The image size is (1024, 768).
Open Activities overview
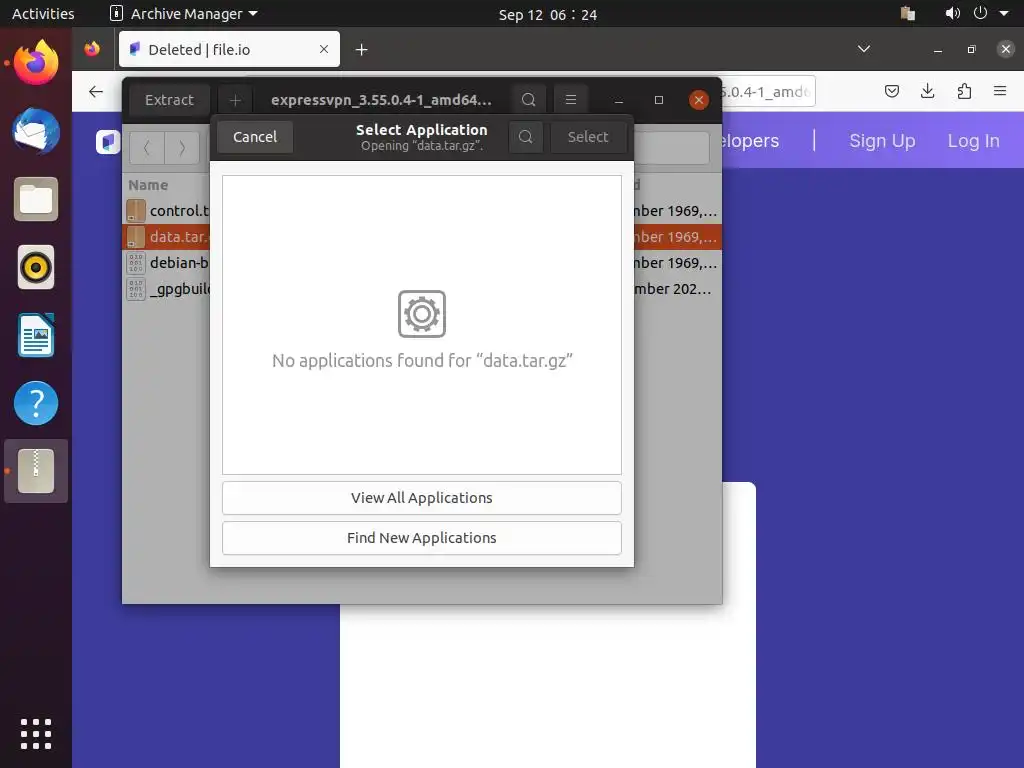tap(43, 14)
